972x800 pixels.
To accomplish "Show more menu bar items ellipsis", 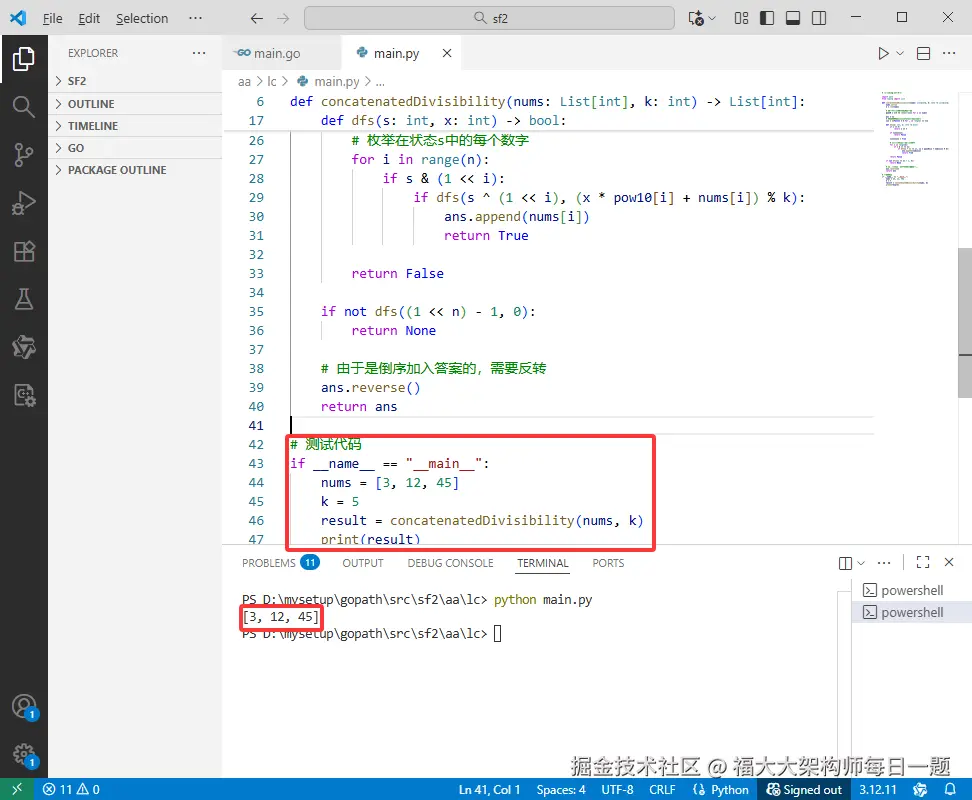I will pyautogui.click(x=195, y=18).
